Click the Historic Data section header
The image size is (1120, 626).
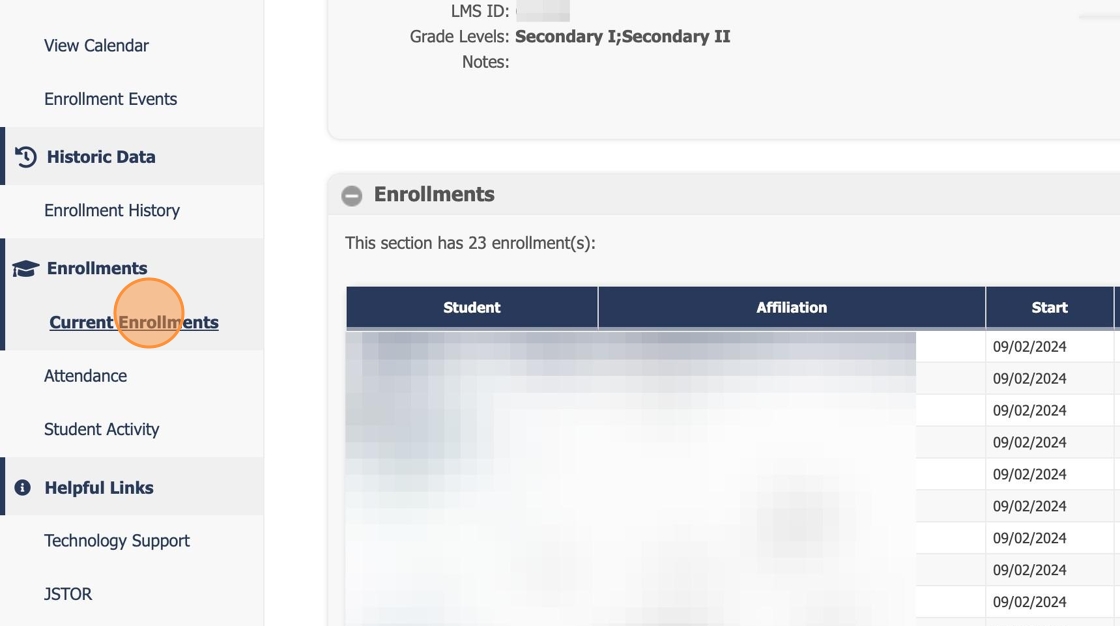coord(101,157)
